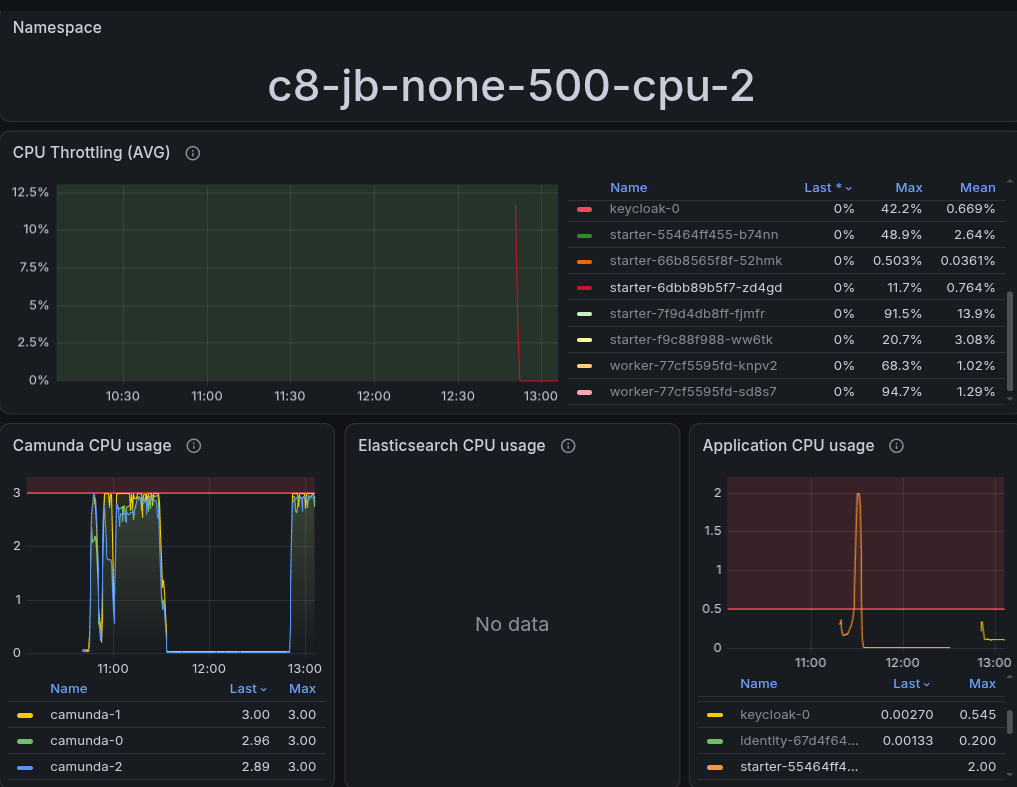This screenshot has height=787, width=1017.
Task: Open color picker for Application starter-55464ff4... swatch
Action: coord(715,768)
